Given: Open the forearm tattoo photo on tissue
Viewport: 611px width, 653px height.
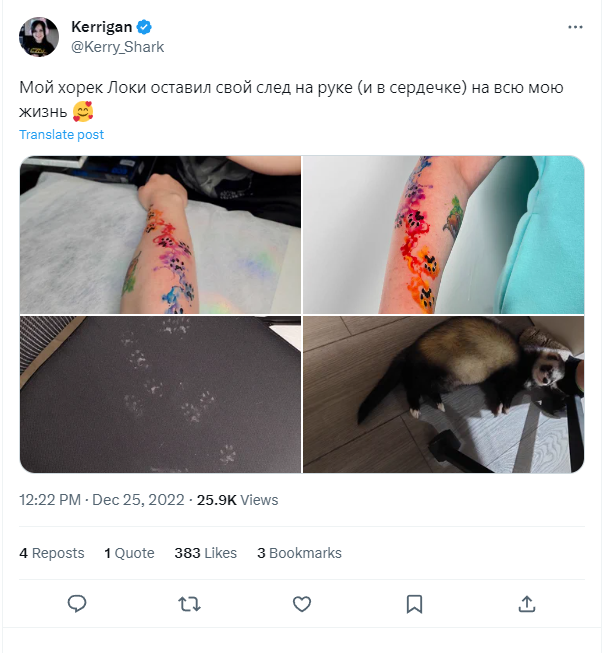Looking at the screenshot, I should [x=160, y=234].
